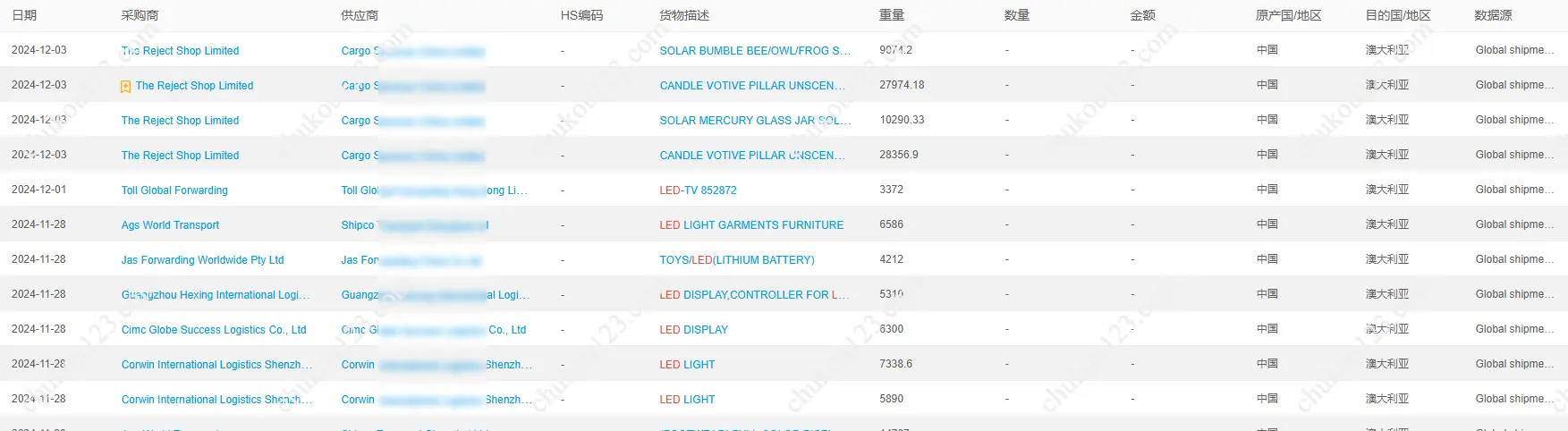This screenshot has width=1568, height=431.
Task: Open buyer Toll Global Forwarding
Action: [174, 190]
